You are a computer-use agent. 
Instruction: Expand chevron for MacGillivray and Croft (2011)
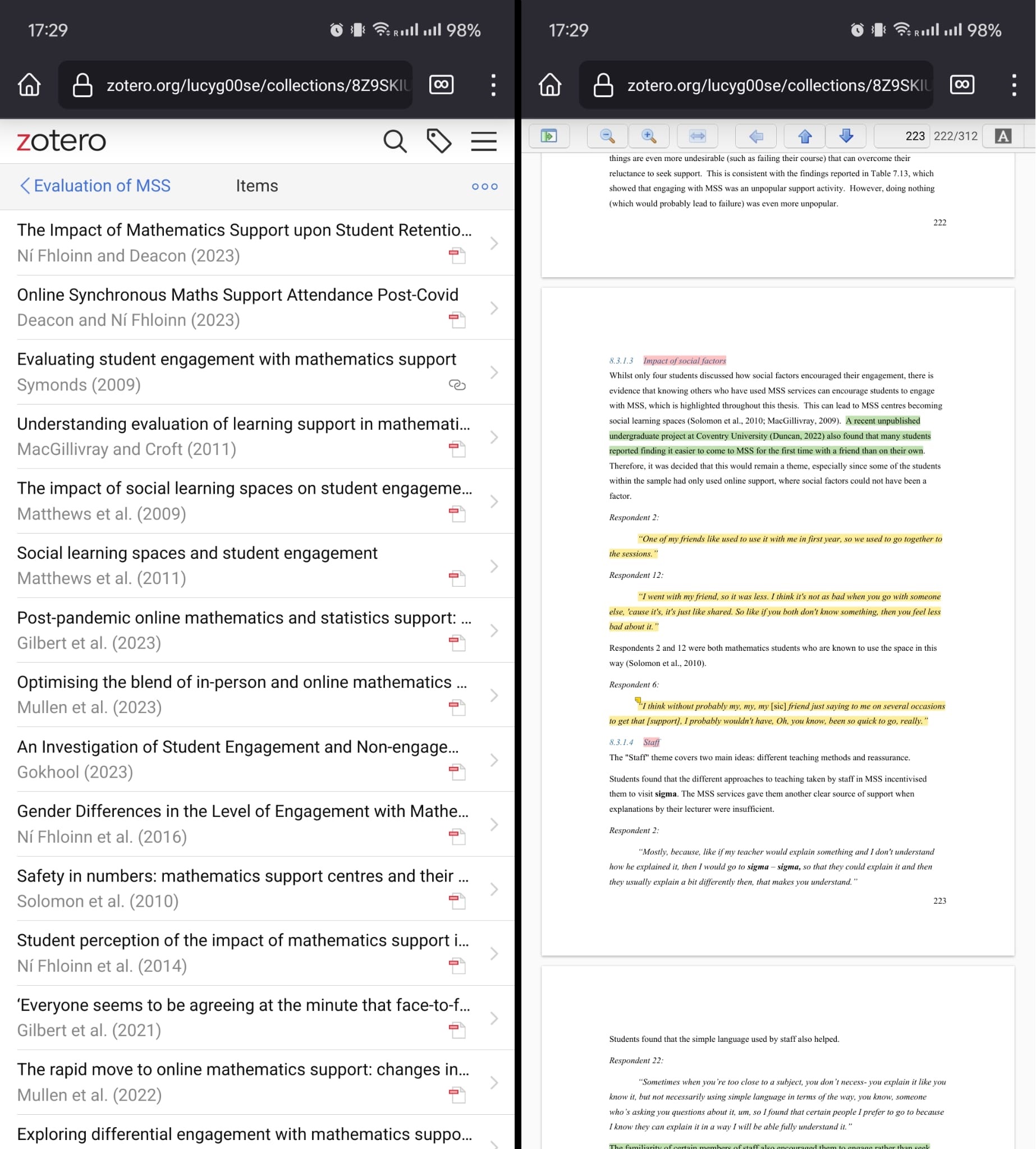tap(493, 437)
